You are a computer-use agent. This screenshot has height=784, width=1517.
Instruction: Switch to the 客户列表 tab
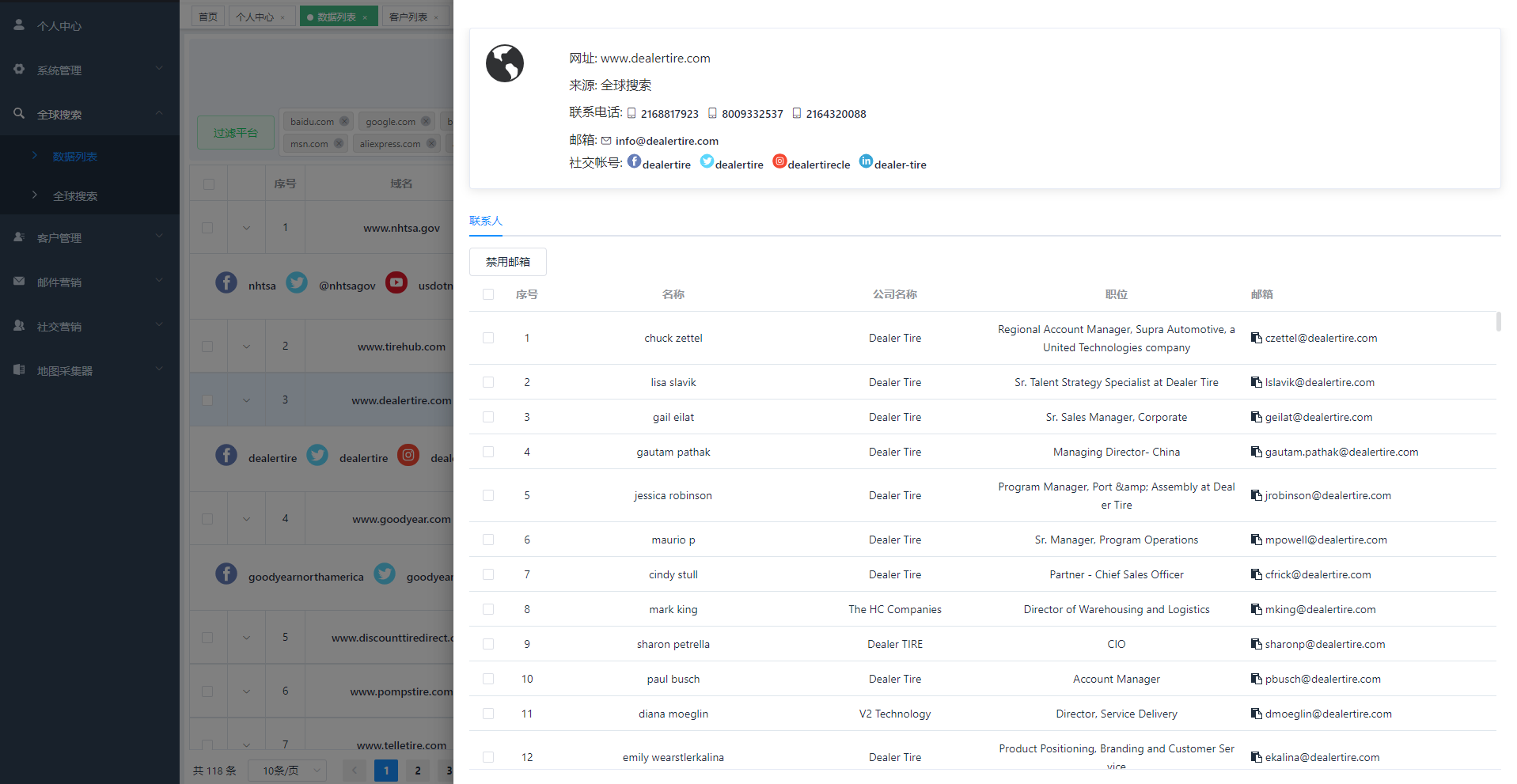coord(415,17)
